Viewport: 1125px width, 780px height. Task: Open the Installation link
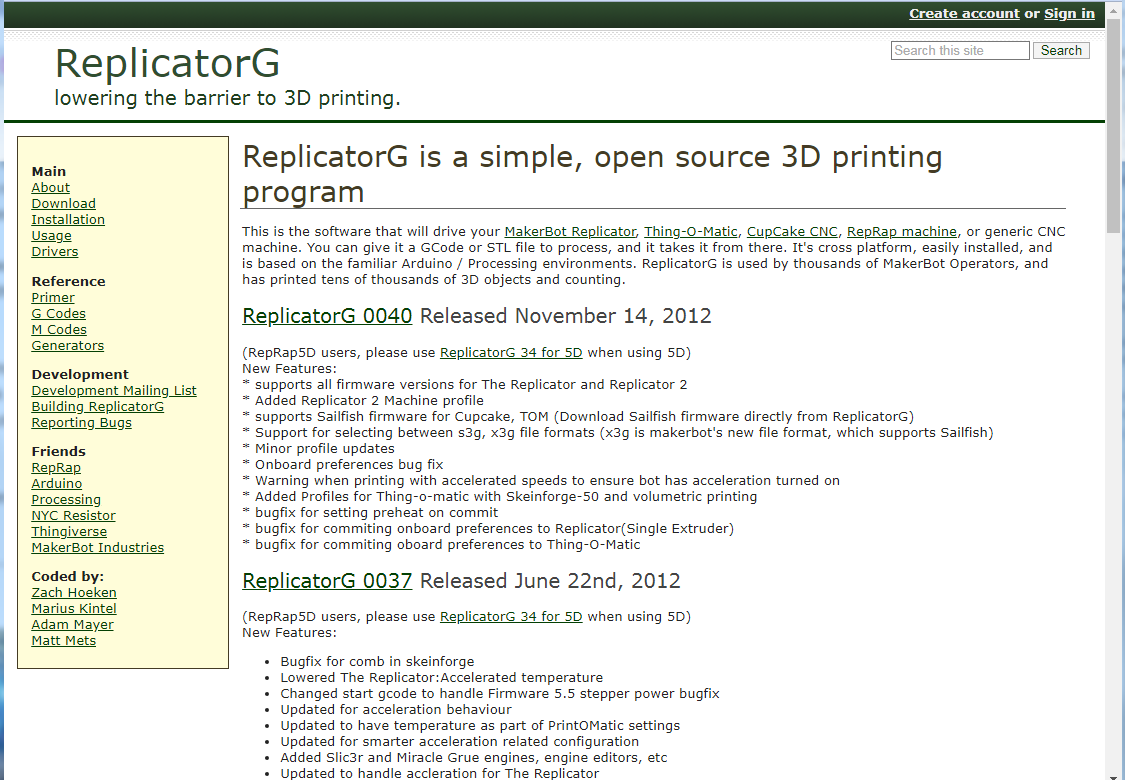point(68,220)
